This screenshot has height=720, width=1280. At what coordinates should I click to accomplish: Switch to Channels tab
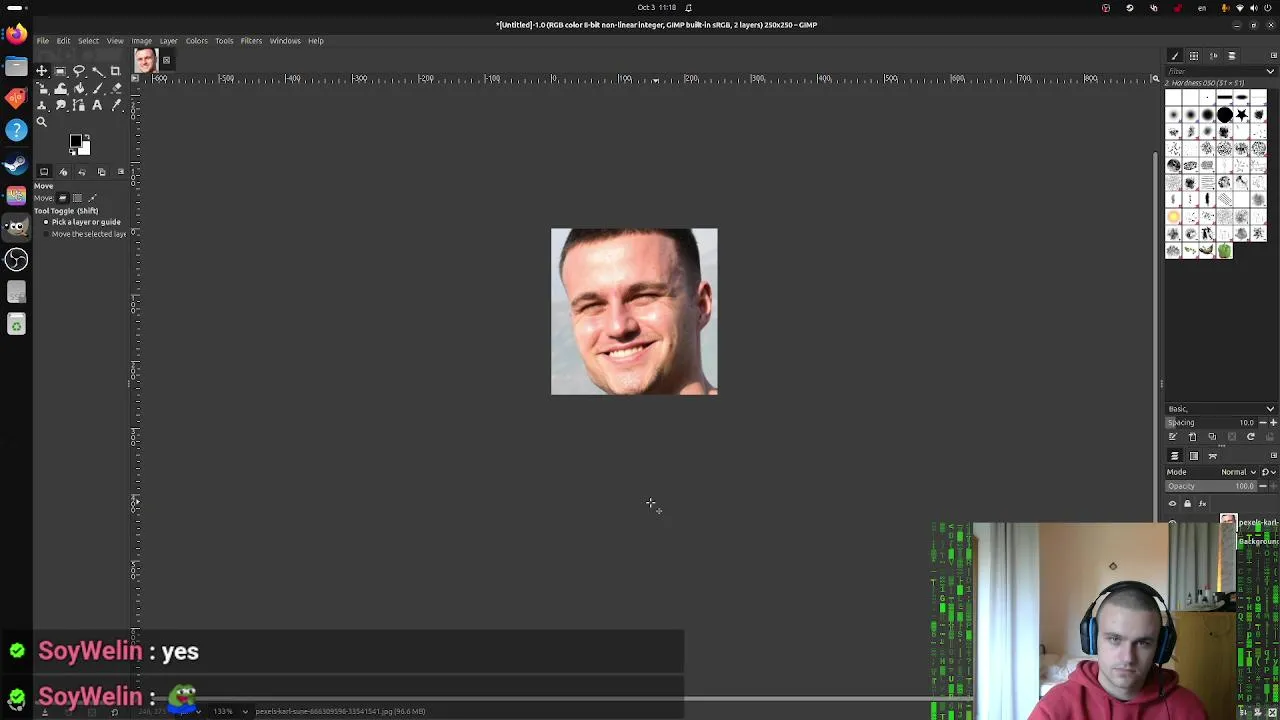(1194, 456)
